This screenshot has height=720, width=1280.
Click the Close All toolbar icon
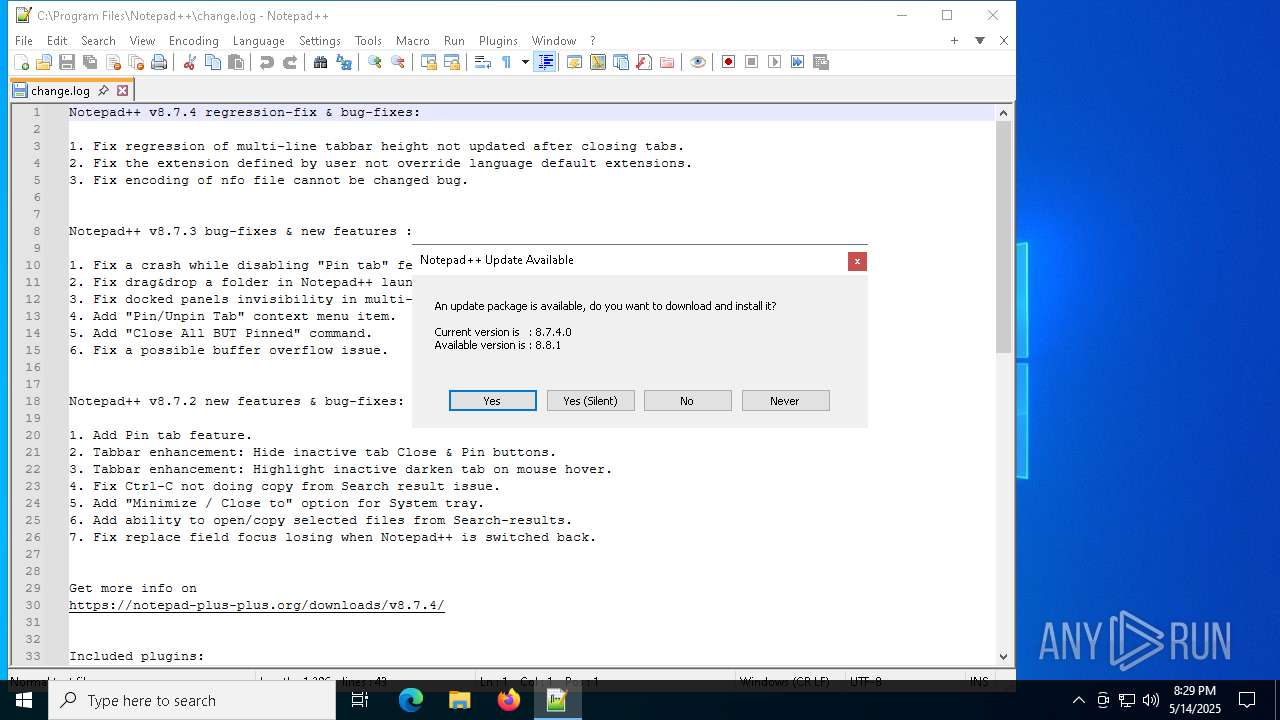point(136,62)
